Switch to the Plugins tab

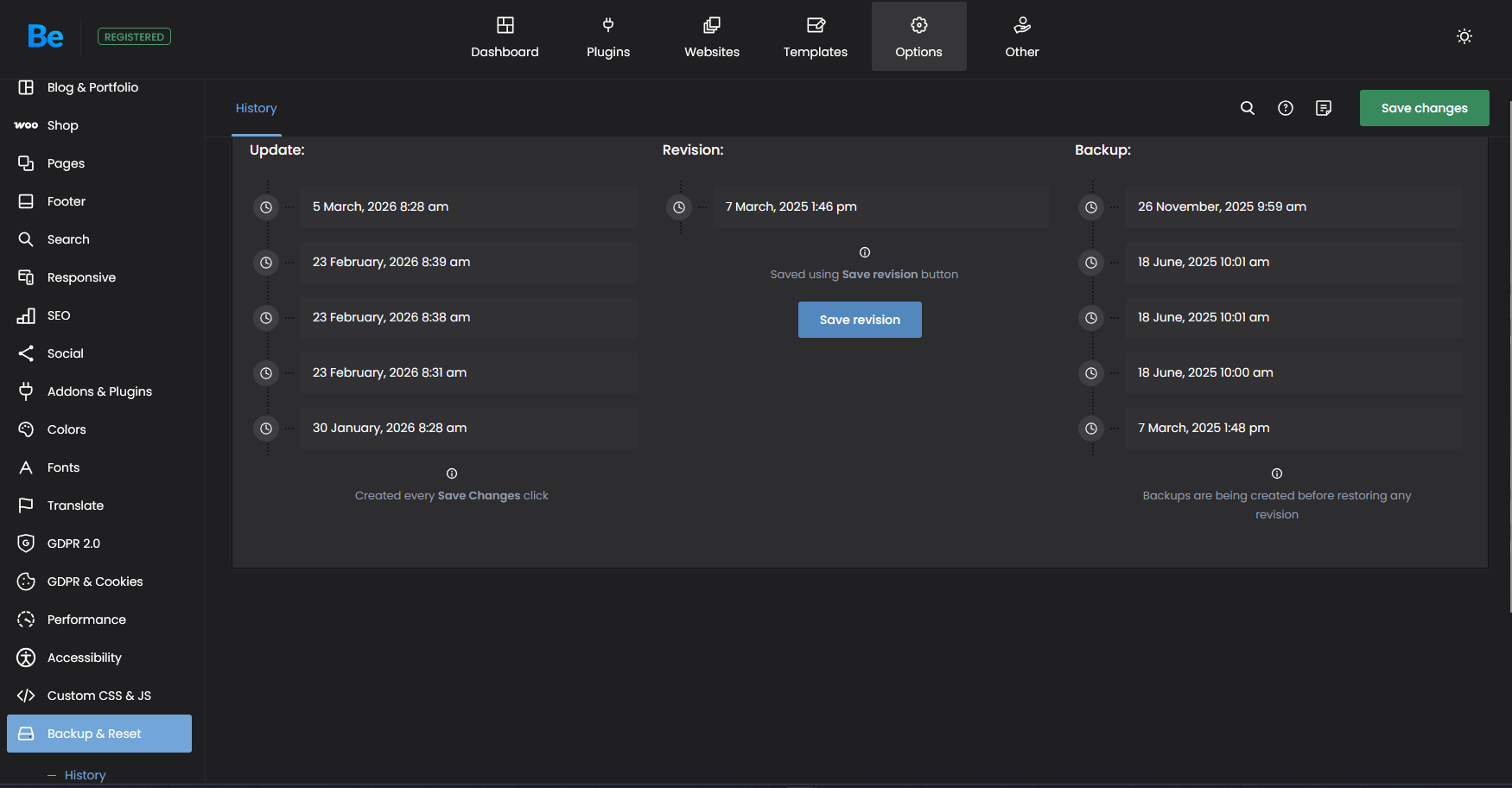tap(608, 37)
